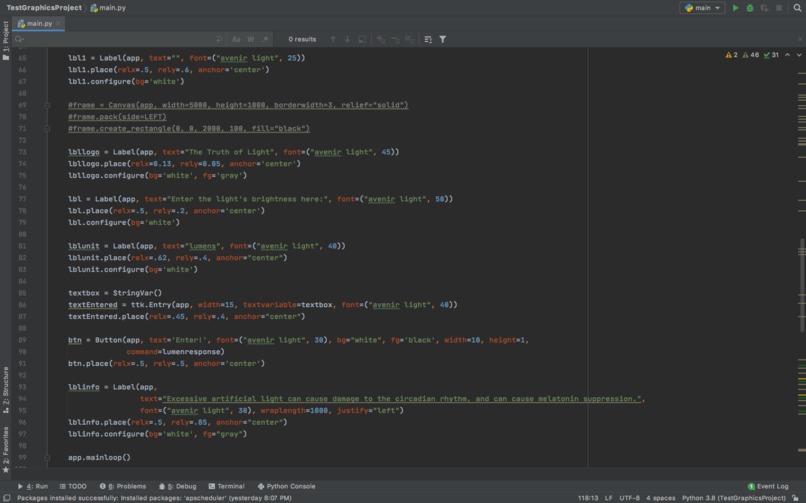Click line number 77 in the gutter

22,199
